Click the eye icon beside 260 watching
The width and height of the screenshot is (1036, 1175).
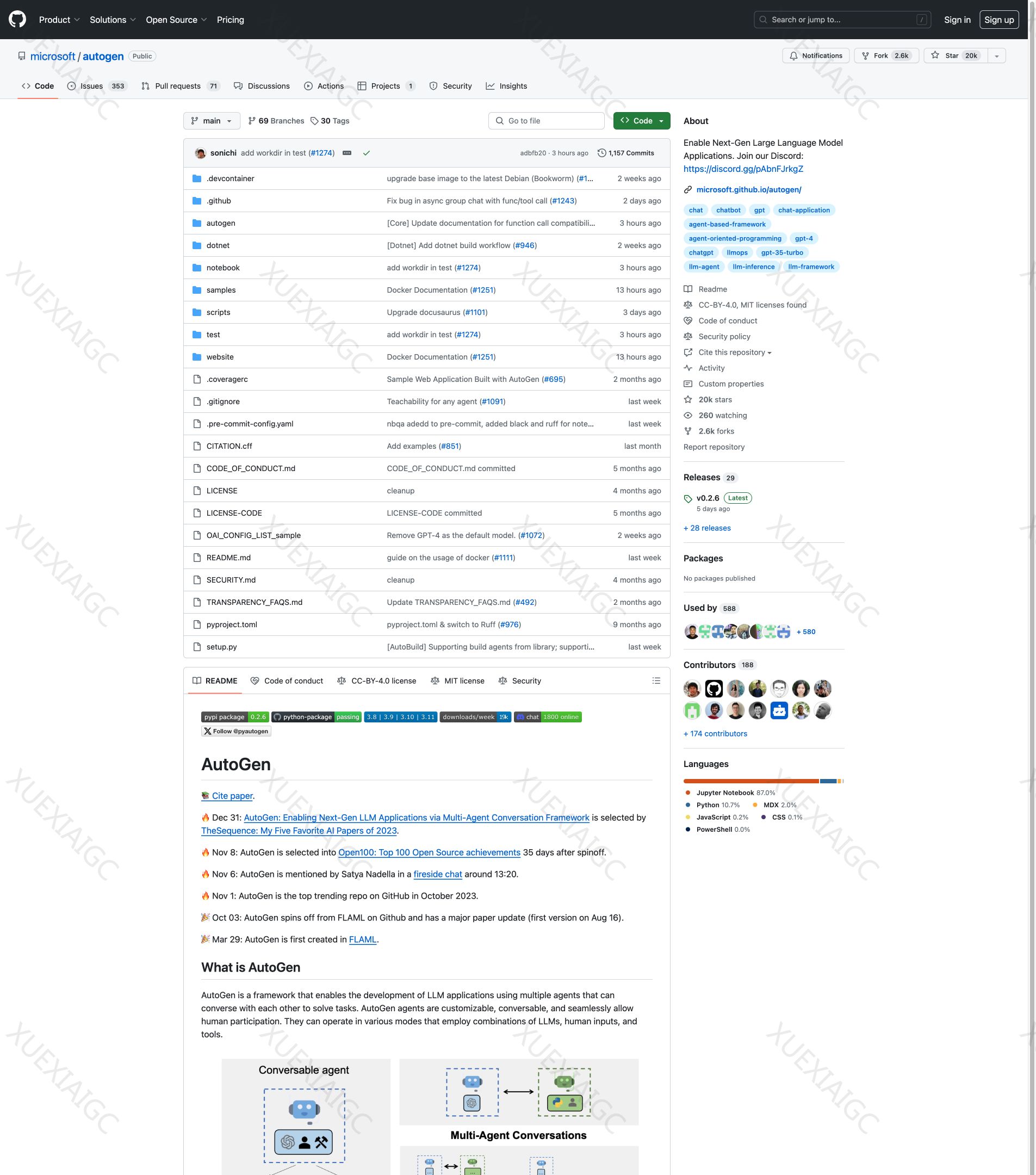pos(688,415)
